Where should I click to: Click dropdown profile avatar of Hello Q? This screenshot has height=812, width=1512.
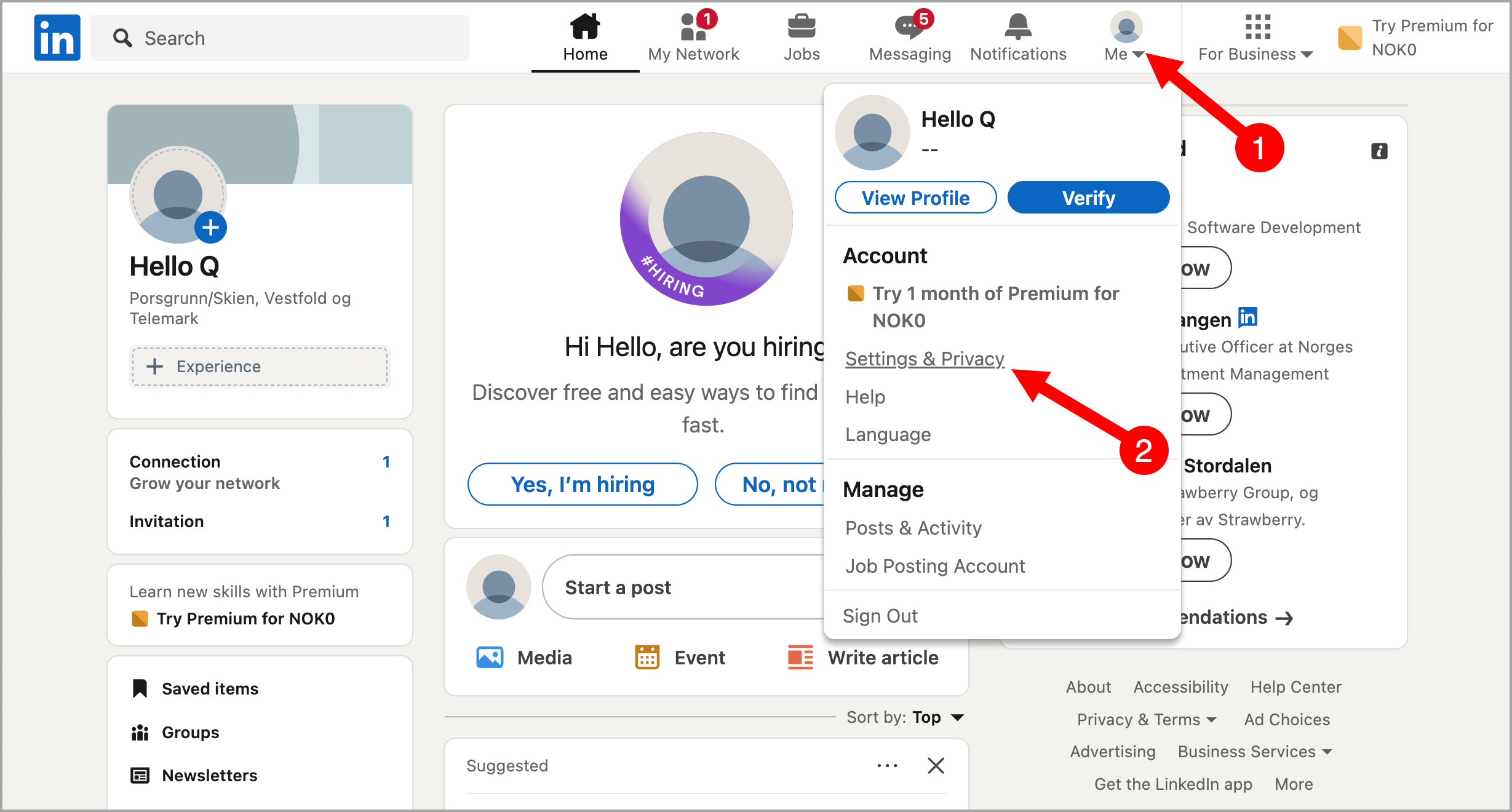[x=872, y=132]
